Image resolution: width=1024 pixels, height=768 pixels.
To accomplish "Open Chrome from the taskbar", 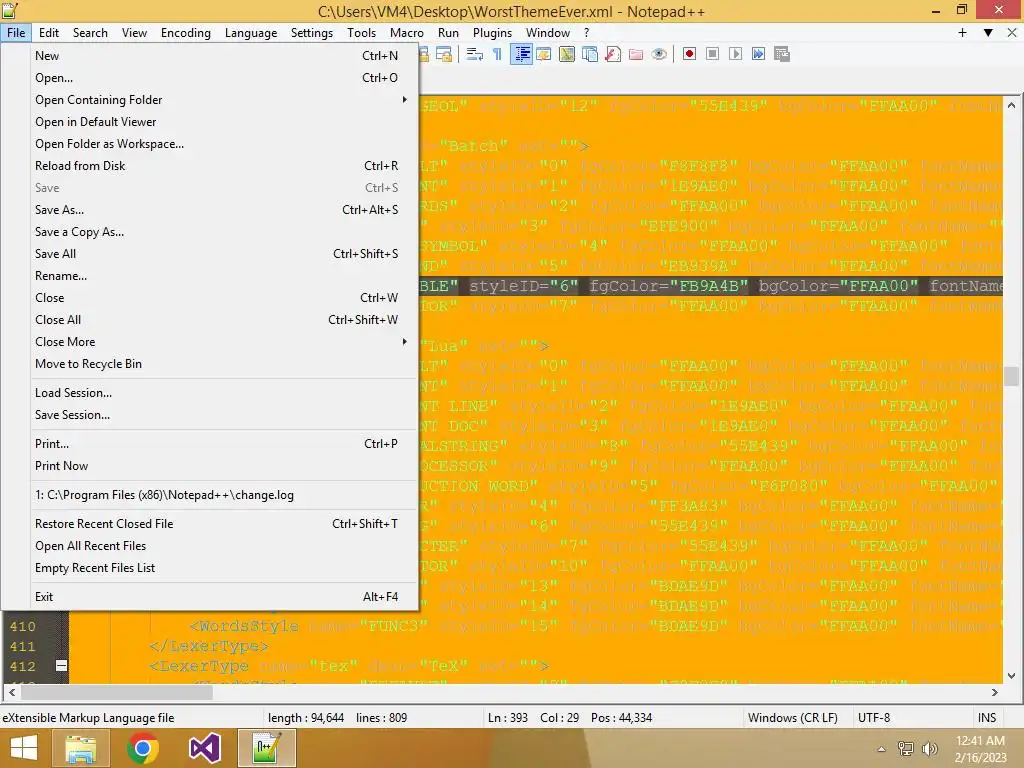I will (143, 748).
